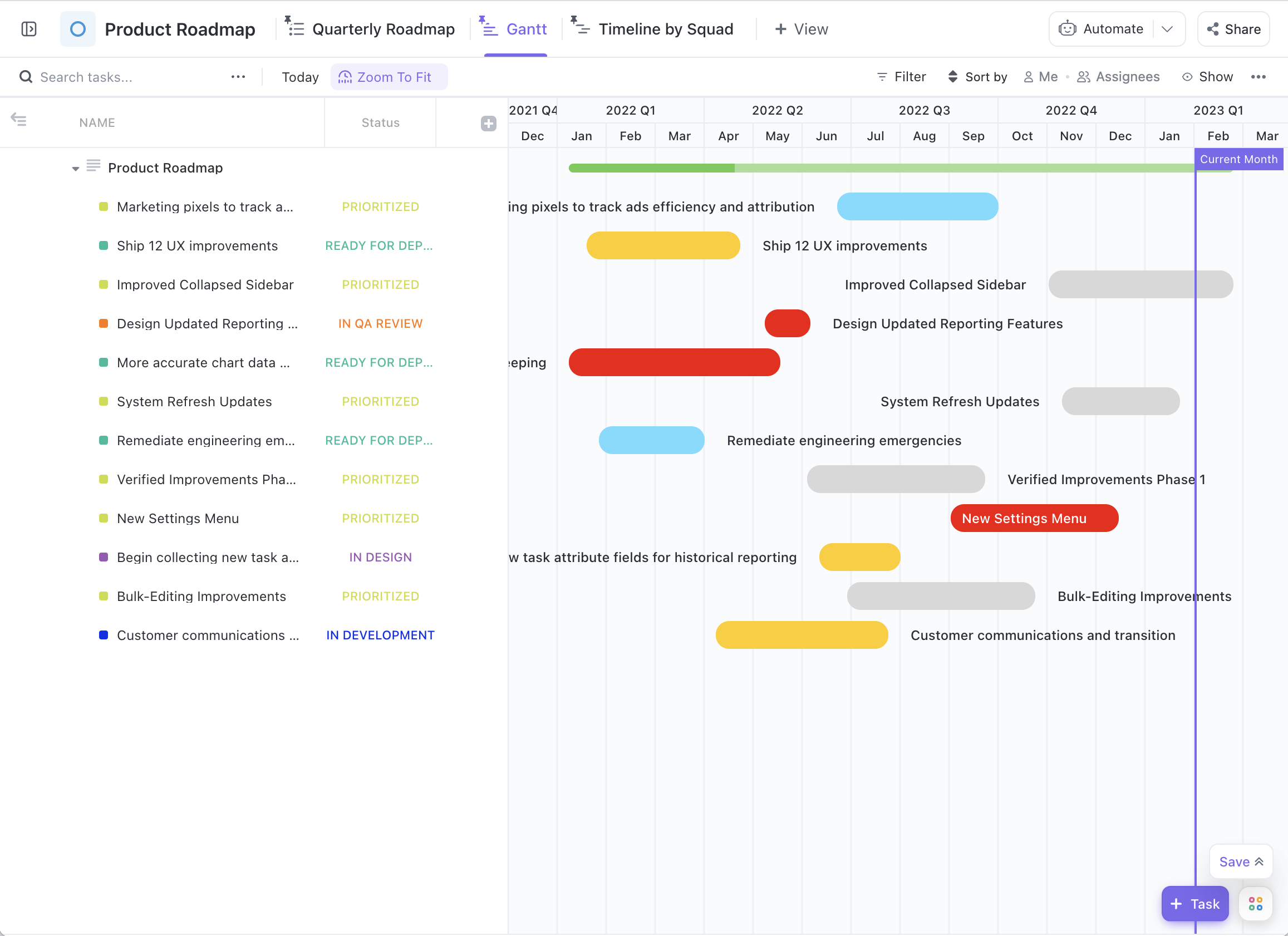Click the Share icon button
1288x936 pixels.
click(1213, 28)
